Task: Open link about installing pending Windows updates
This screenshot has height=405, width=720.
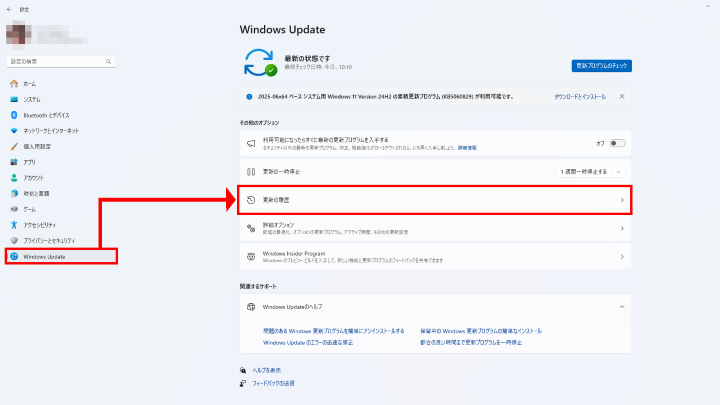Action: pyautogui.click(x=481, y=331)
